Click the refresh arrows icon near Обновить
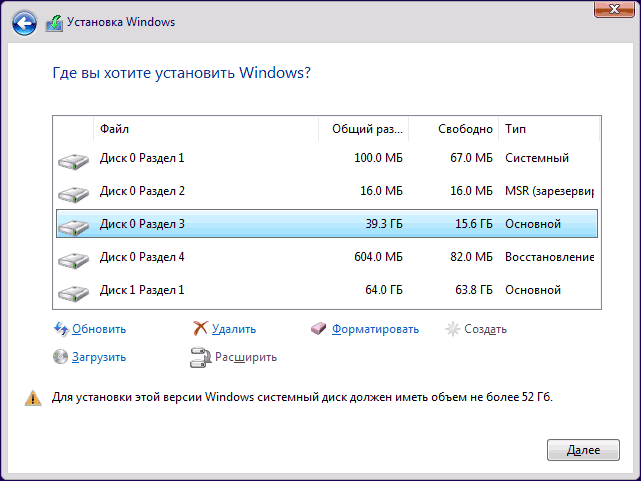641x481 pixels. [61, 329]
